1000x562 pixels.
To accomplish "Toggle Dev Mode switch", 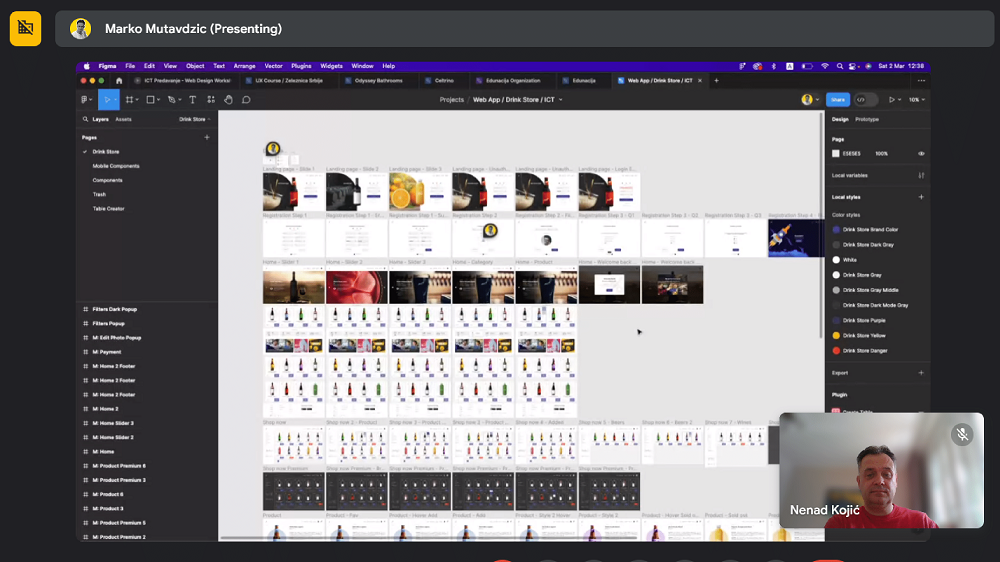I will pos(865,99).
